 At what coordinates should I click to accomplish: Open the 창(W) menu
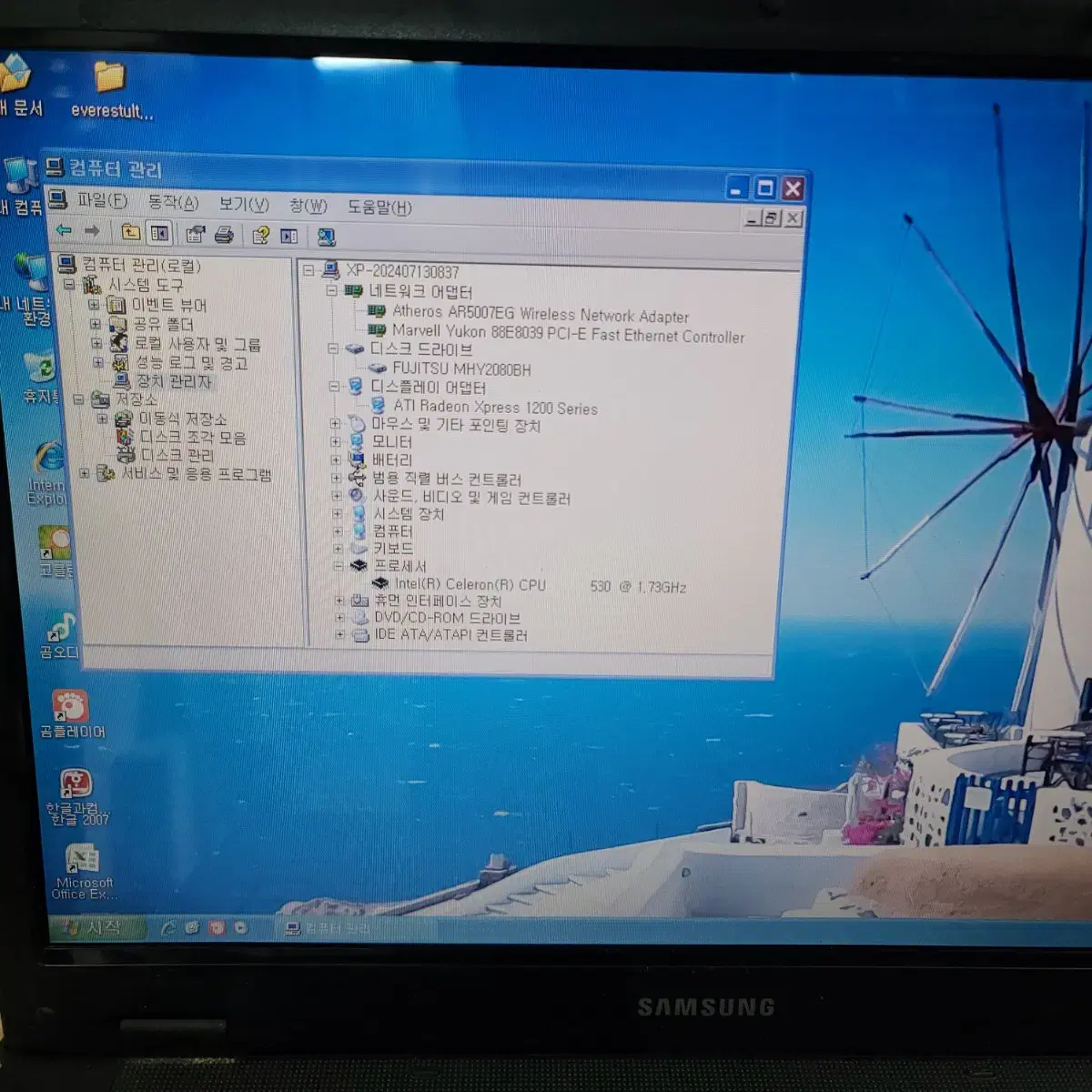point(308,206)
